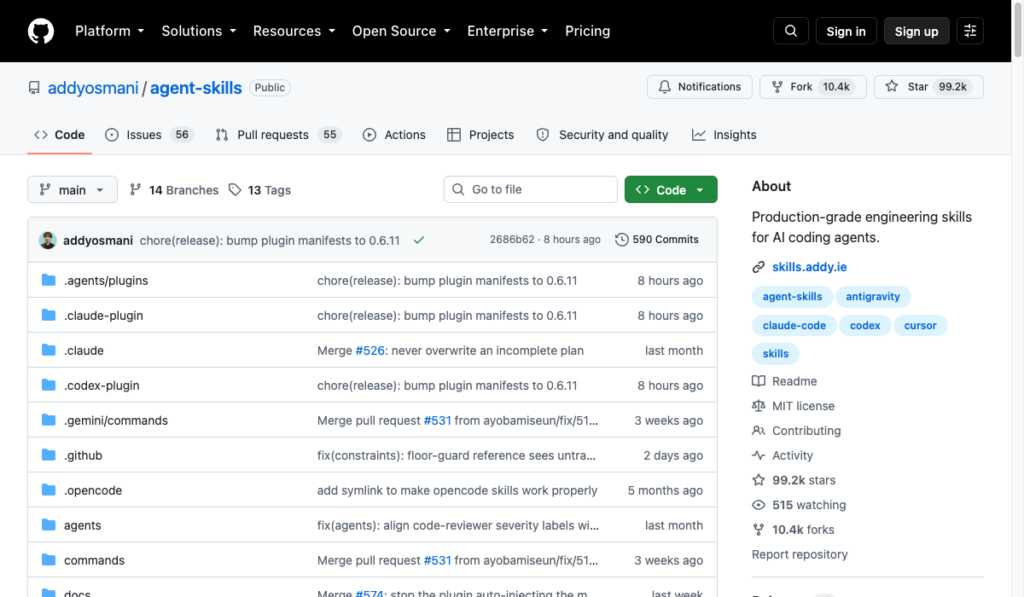The image size is (1024, 597).
Task: Open the green Code dropdown button
Action: pyautogui.click(x=671, y=189)
